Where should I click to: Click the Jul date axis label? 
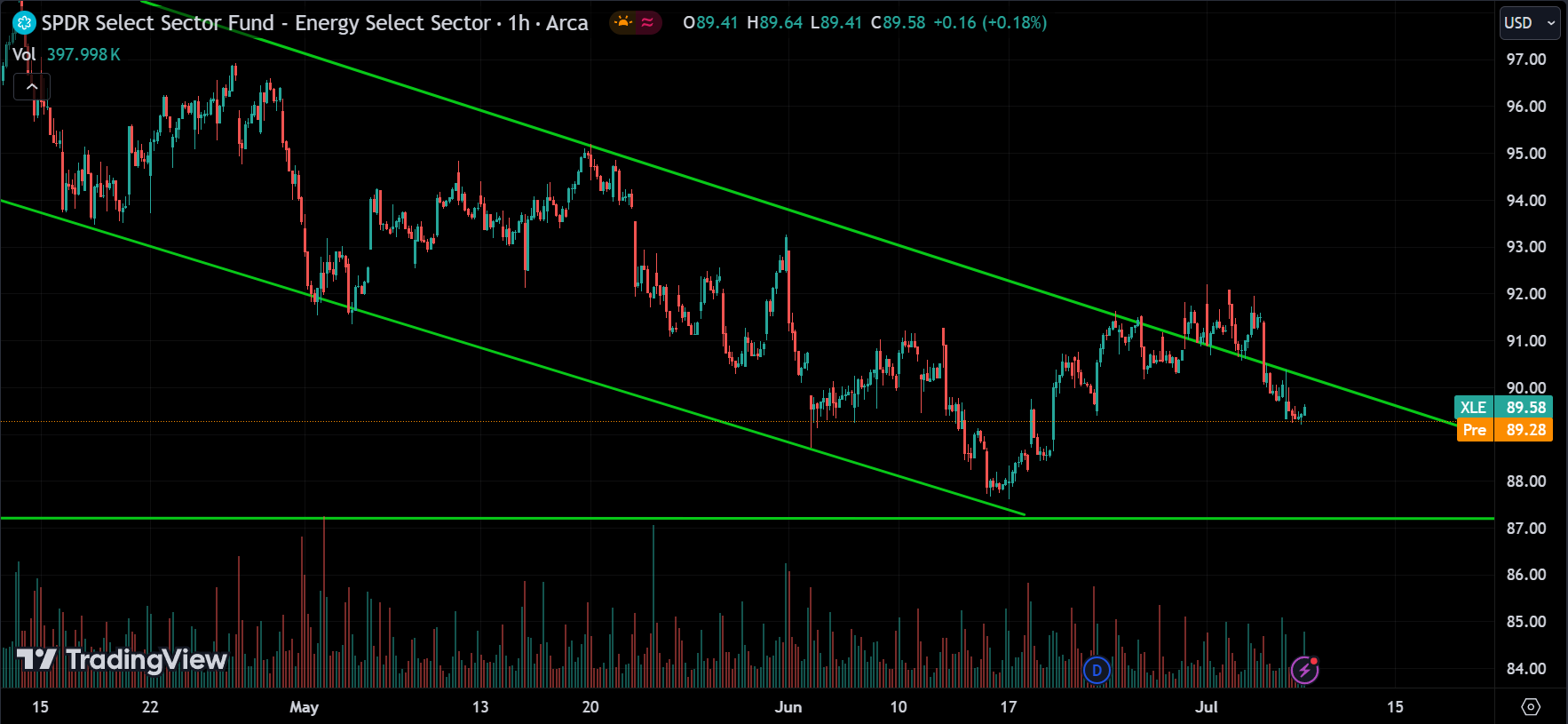tap(1207, 707)
